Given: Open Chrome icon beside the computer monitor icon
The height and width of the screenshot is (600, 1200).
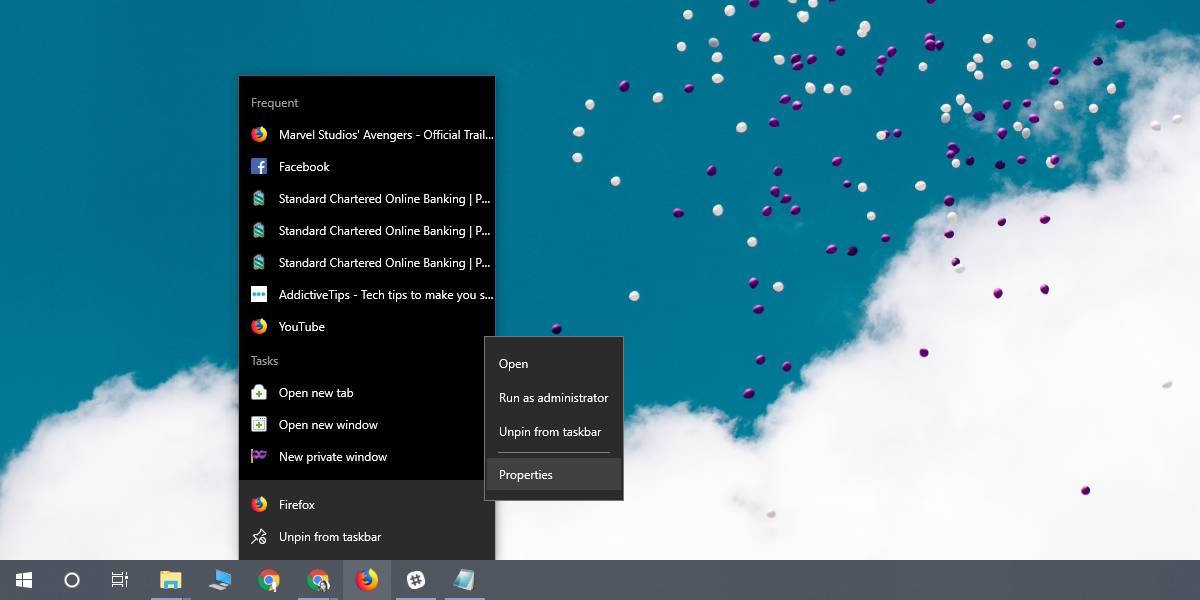Looking at the screenshot, I should (269, 580).
